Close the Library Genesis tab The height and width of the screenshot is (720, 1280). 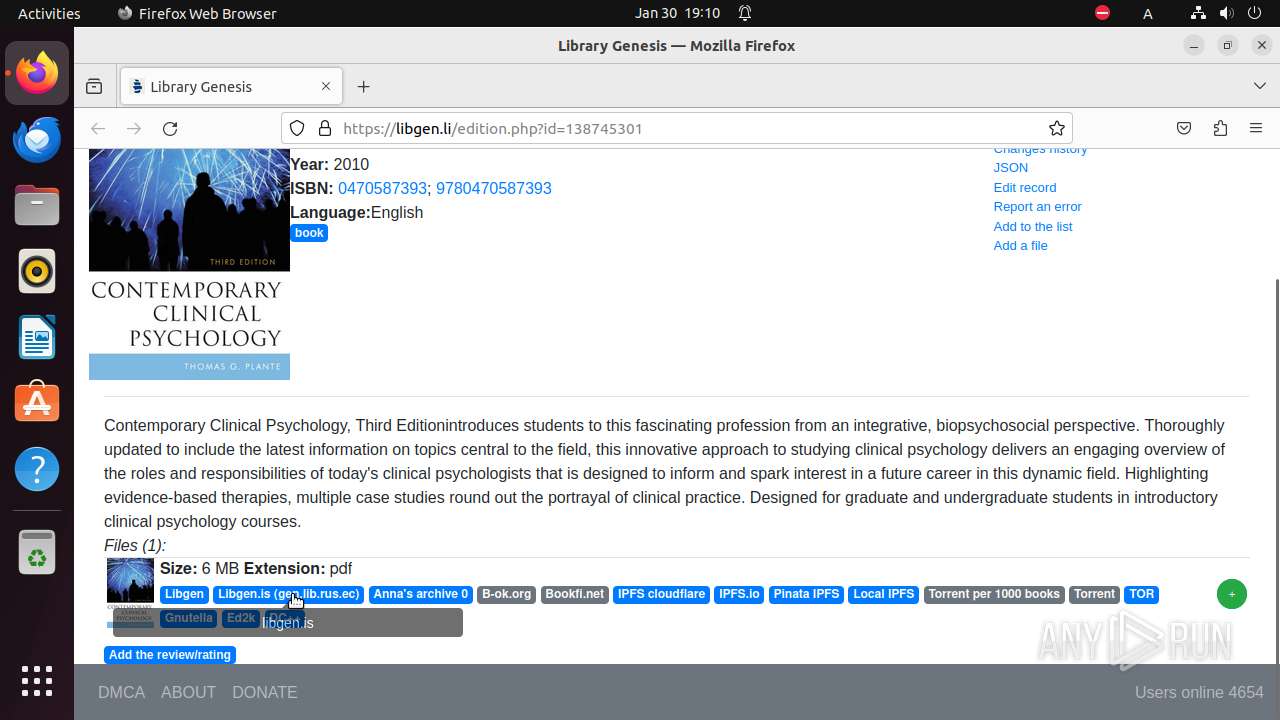[x=326, y=86]
